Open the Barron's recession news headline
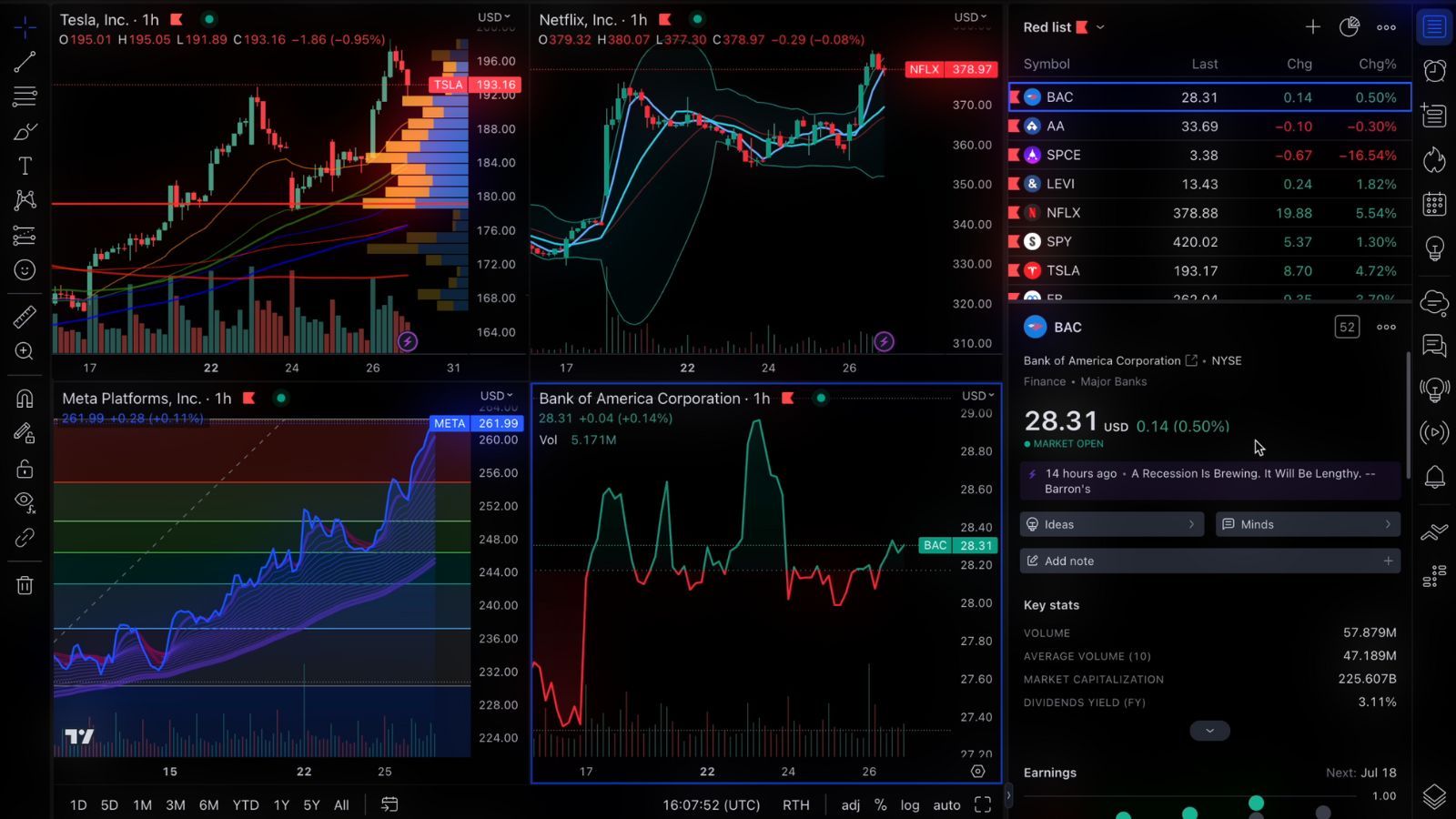This screenshot has height=819, width=1456. (1209, 480)
